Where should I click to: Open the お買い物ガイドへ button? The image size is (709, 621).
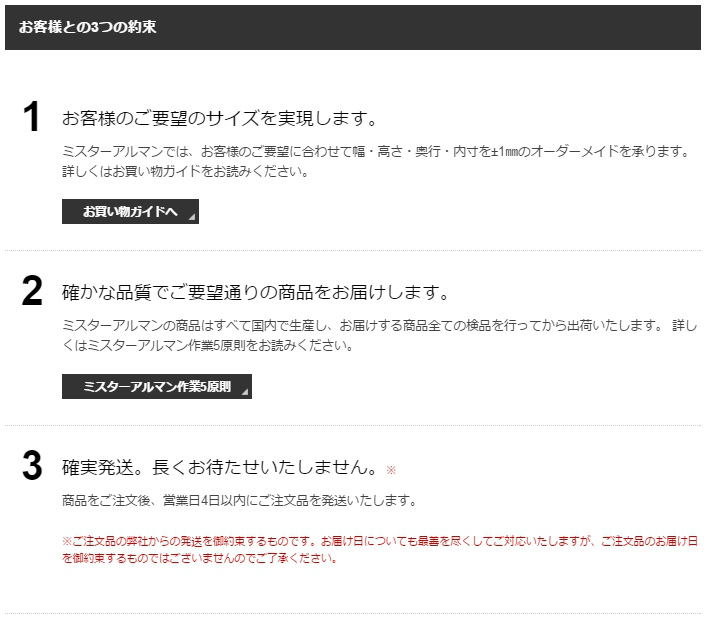[130, 211]
